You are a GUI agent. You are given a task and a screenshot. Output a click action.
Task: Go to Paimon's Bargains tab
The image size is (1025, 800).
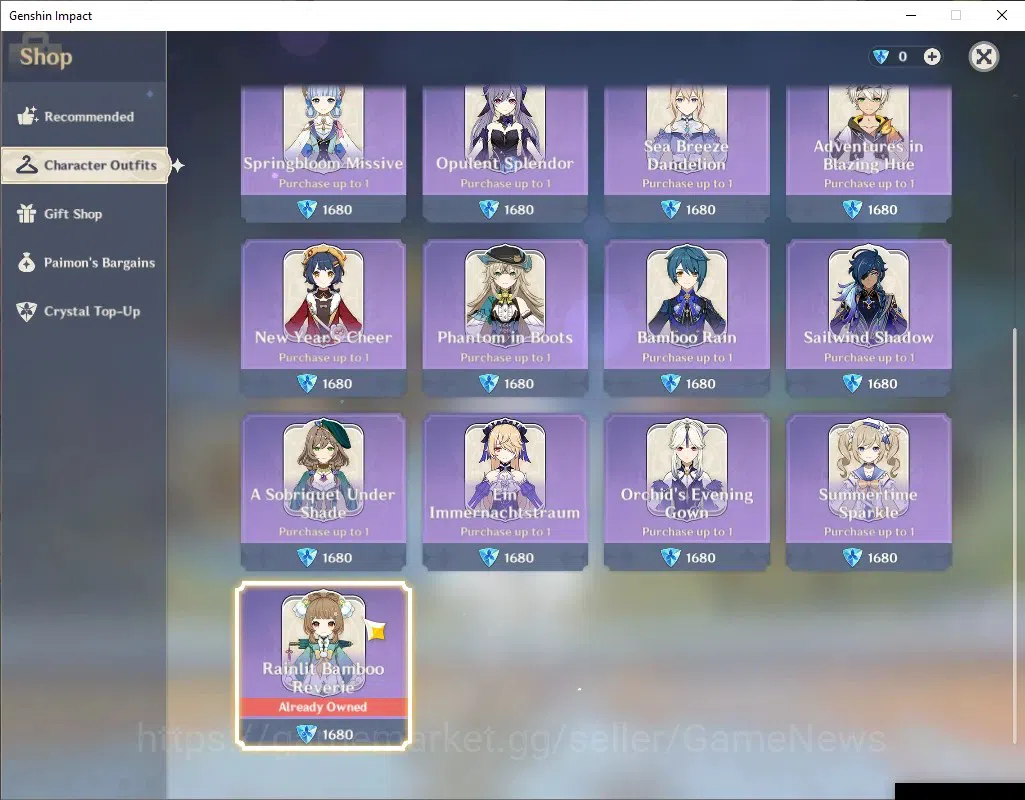tap(84, 263)
